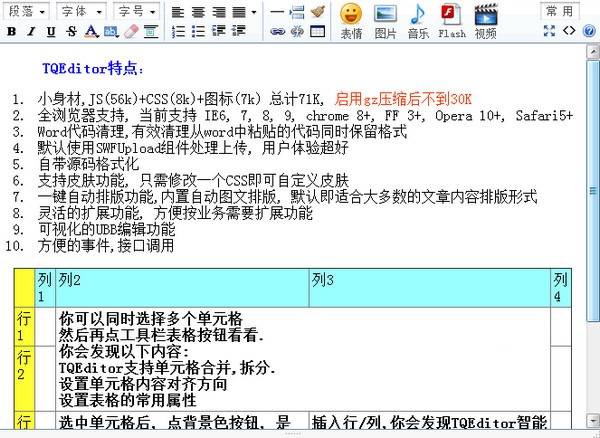This screenshot has height=438, width=600.
Task: Click the page break insert icon
Action: [x=297, y=12]
